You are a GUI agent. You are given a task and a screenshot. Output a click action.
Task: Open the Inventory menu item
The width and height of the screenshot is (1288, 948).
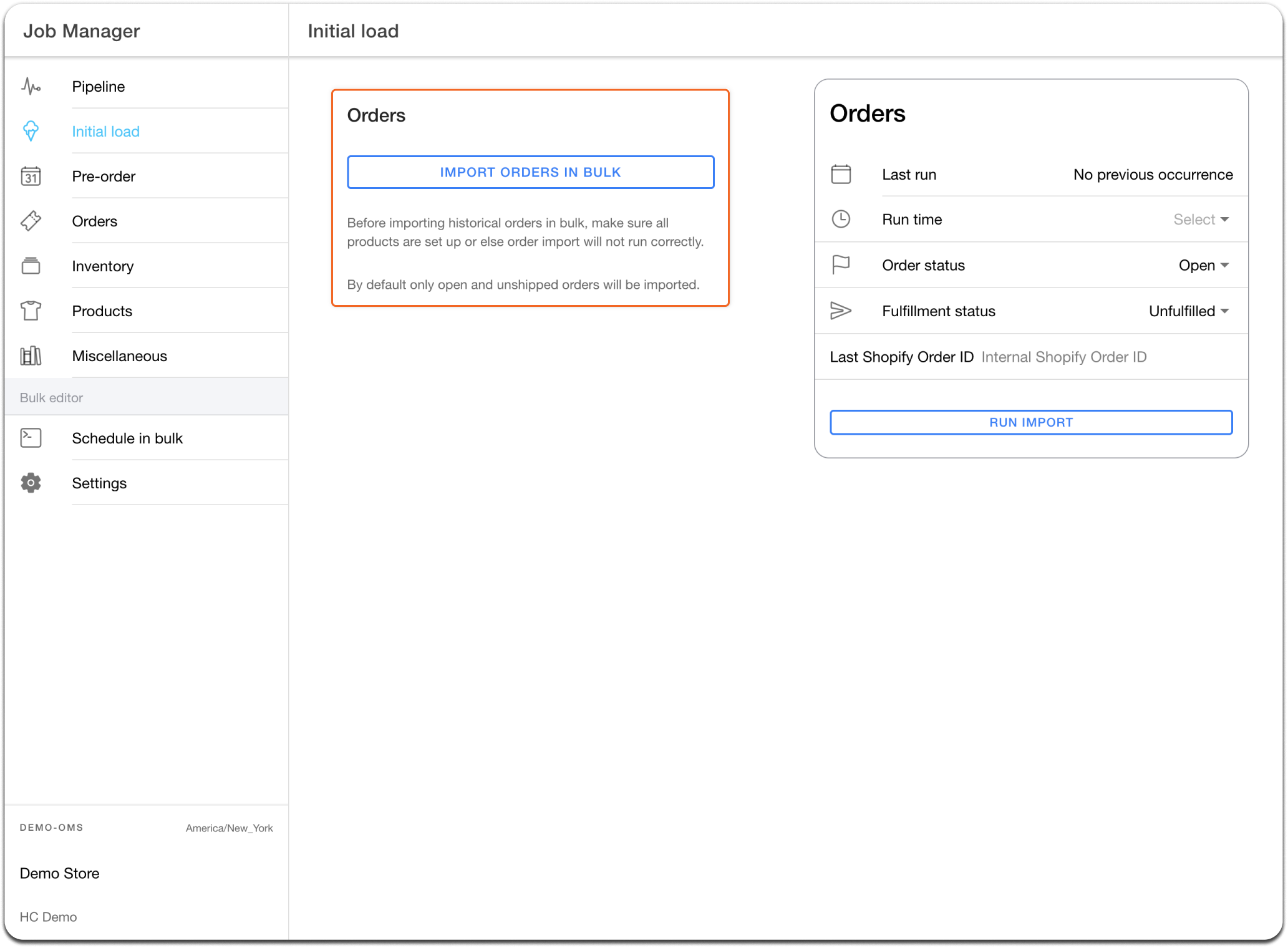tap(103, 266)
